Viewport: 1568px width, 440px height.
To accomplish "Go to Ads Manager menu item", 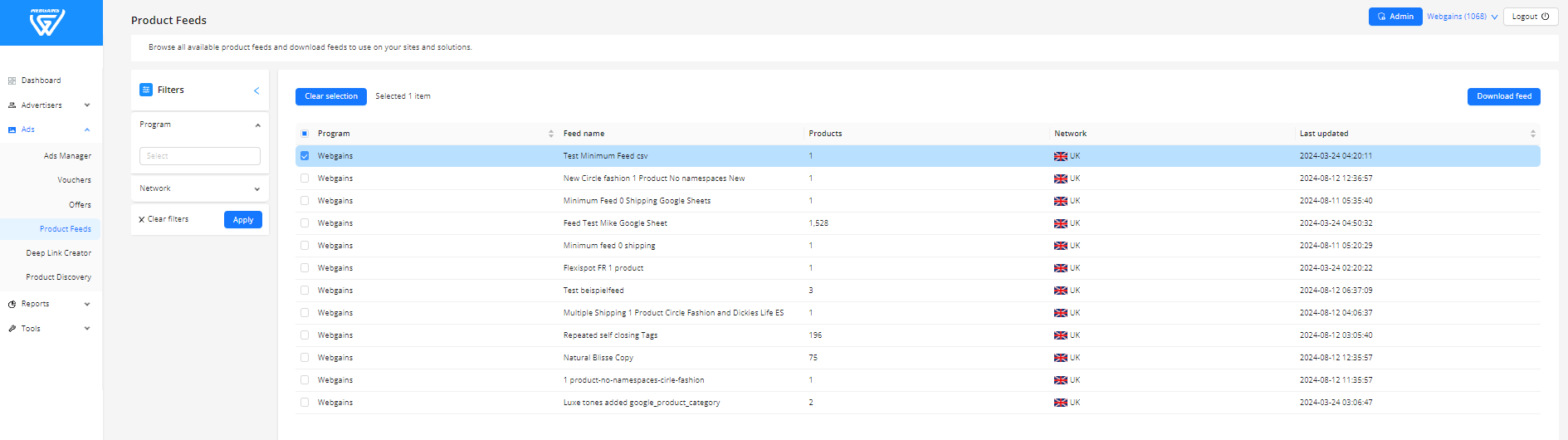I will click(67, 156).
